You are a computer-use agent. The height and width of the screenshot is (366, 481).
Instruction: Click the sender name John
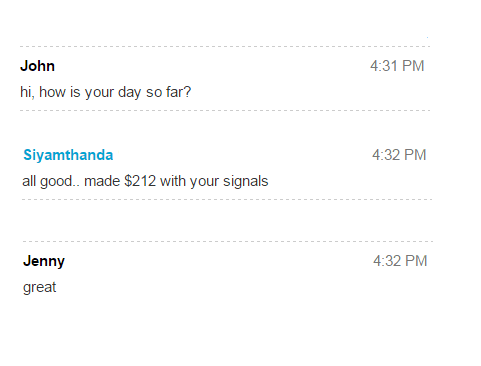[37, 66]
